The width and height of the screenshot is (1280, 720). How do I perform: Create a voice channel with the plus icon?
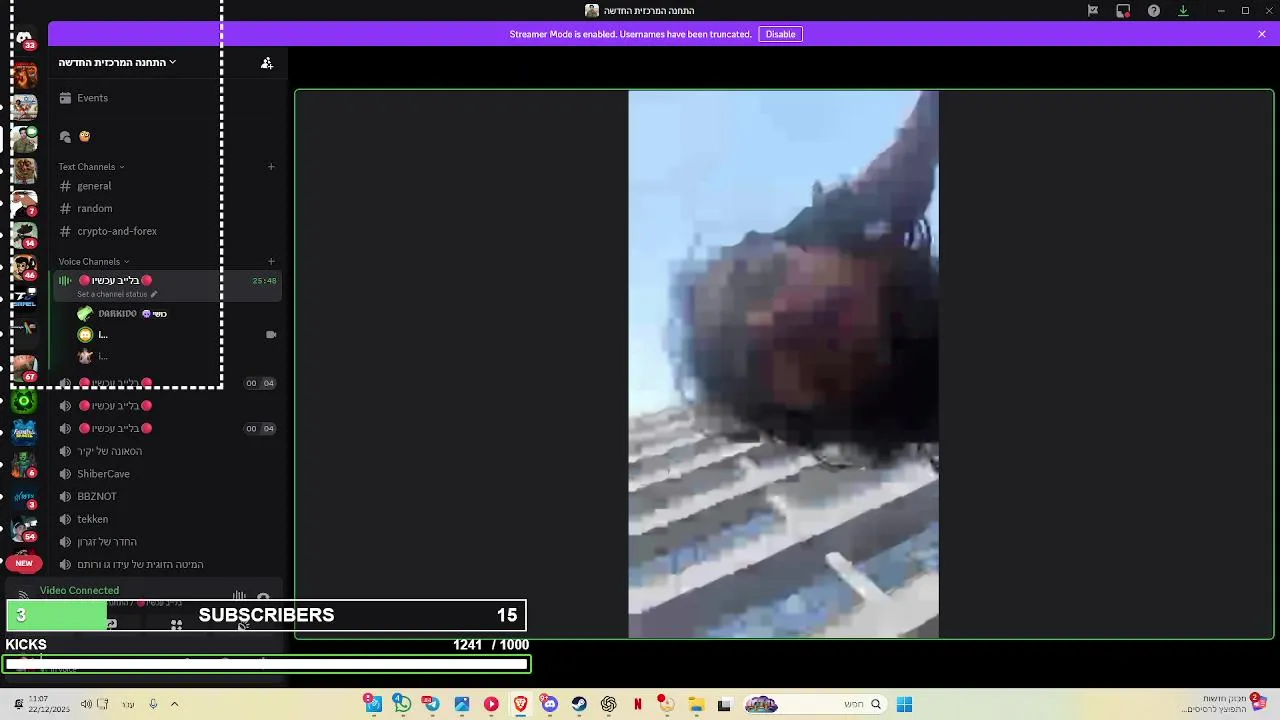271,262
